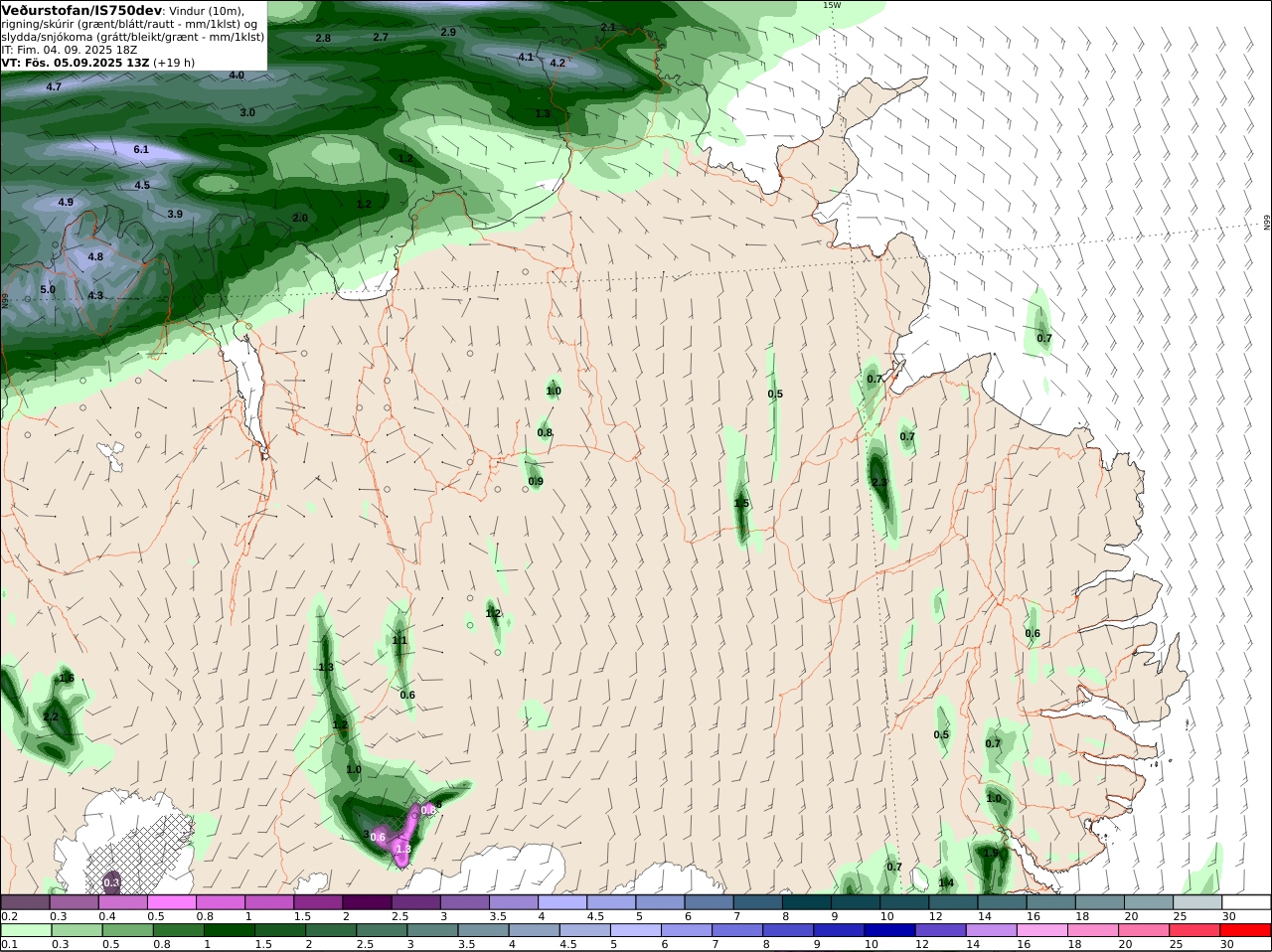Select top-row legend swatch between 0.4 and 0.5
Screen dimensions: 1272x952
123,902
